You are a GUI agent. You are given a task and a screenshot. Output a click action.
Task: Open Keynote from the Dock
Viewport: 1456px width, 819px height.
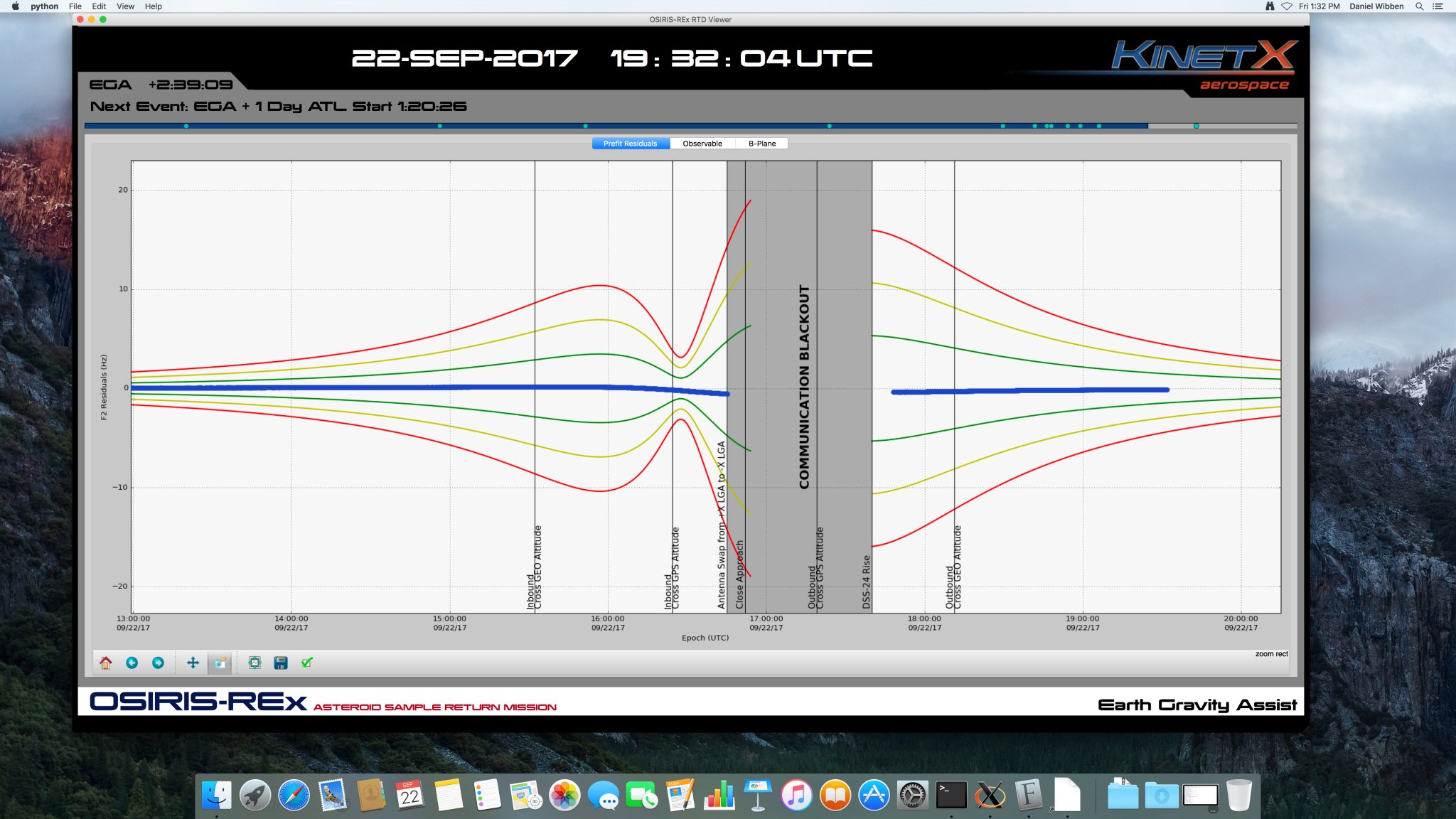click(758, 796)
